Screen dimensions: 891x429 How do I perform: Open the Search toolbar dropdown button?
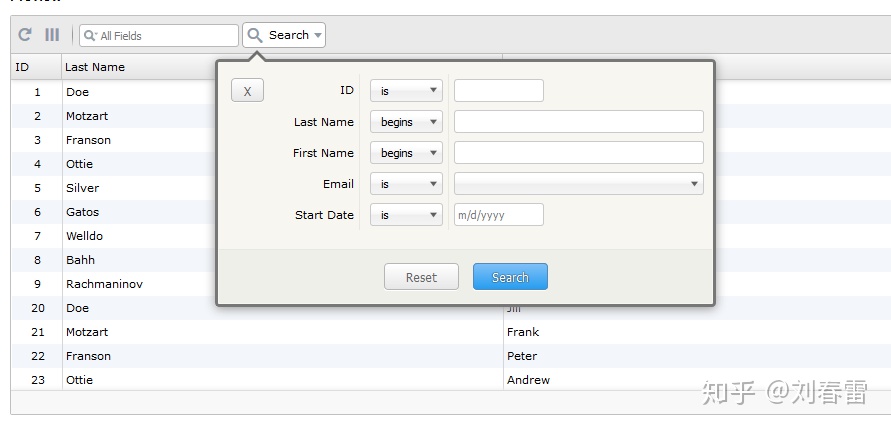[284, 35]
